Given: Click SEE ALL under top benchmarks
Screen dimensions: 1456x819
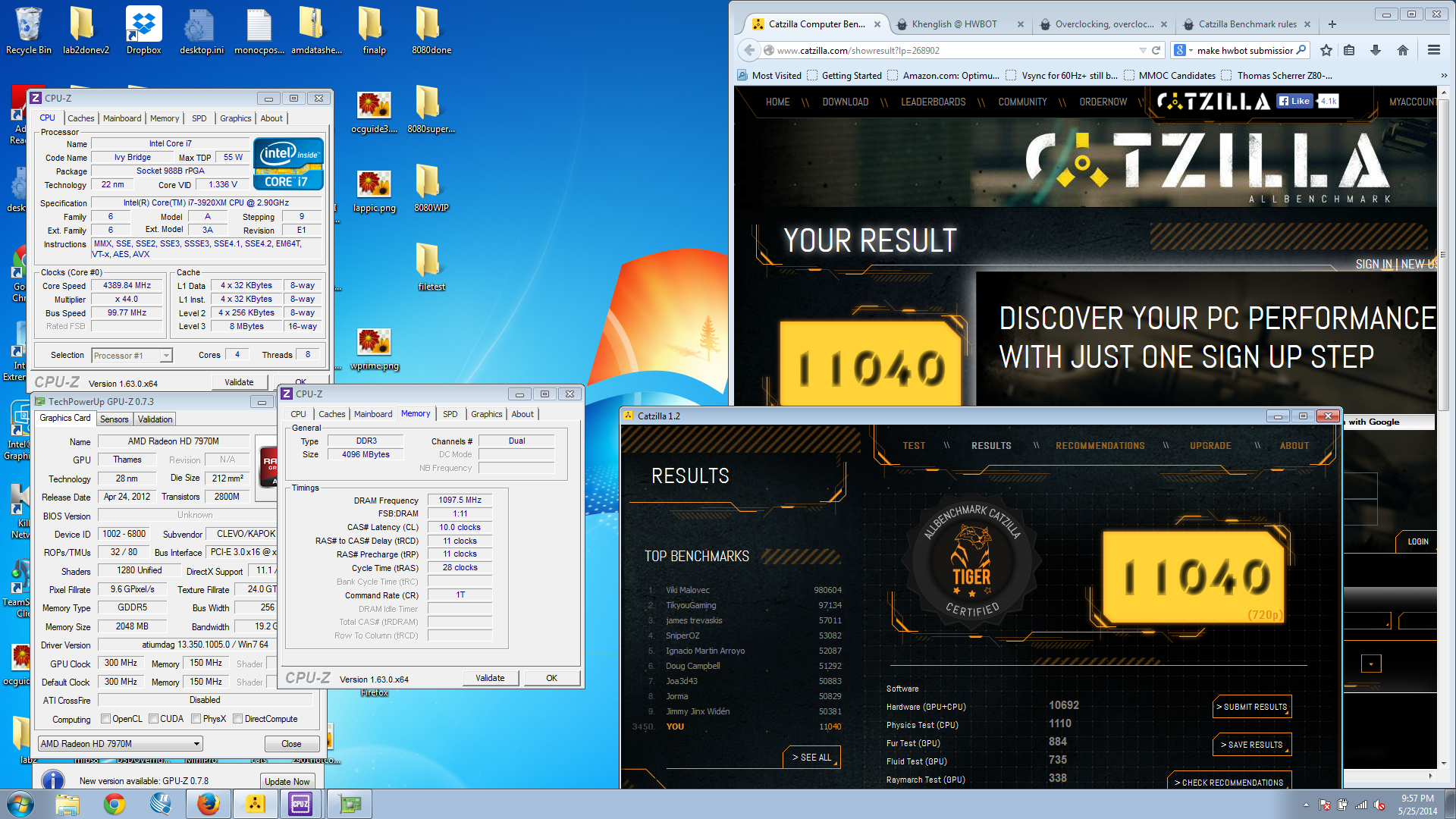Looking at the screenshot, I should click(x=811, y=758).
